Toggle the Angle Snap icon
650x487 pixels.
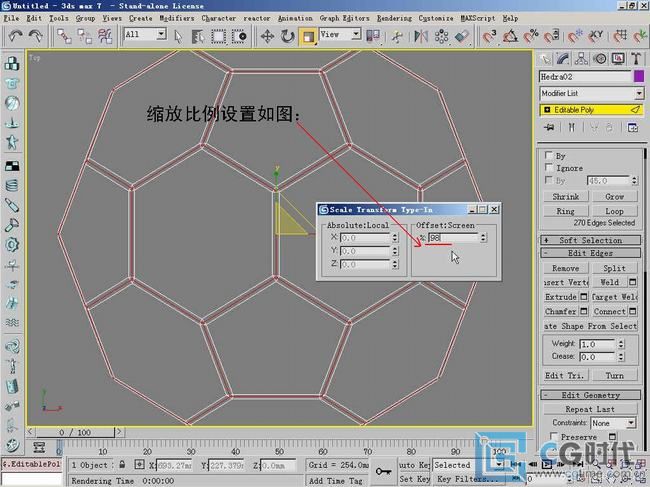(x=510, y=36)
